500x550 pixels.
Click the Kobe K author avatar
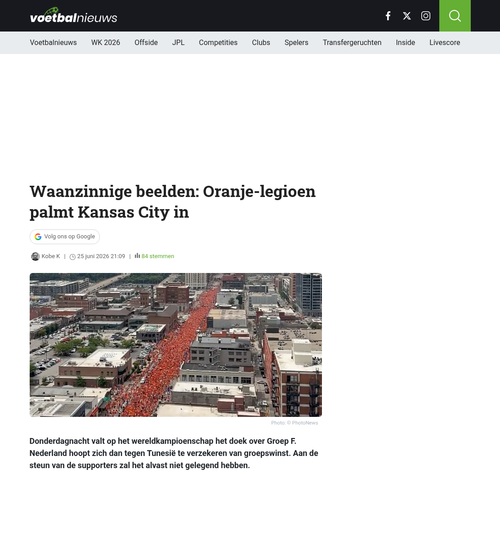[35, 256]
